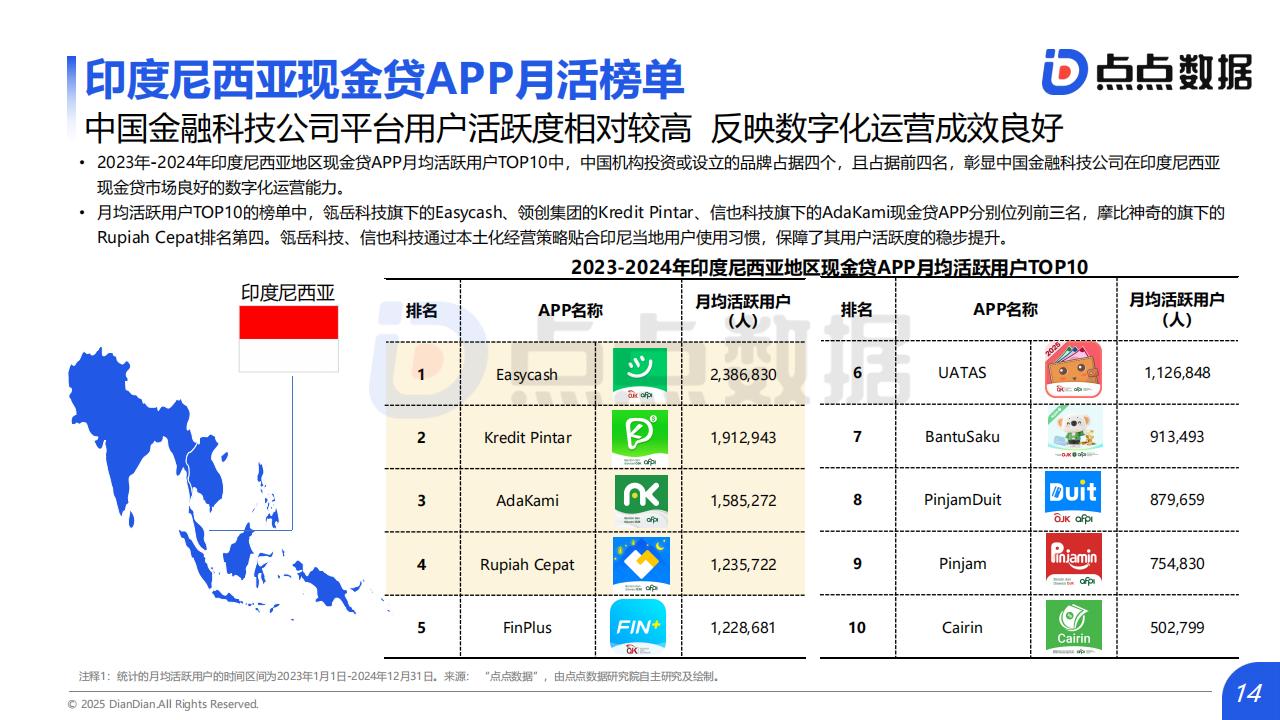Click the page number 14 badge
This screenshot has width=1280, height=720.
click(x=1248, y=693)
